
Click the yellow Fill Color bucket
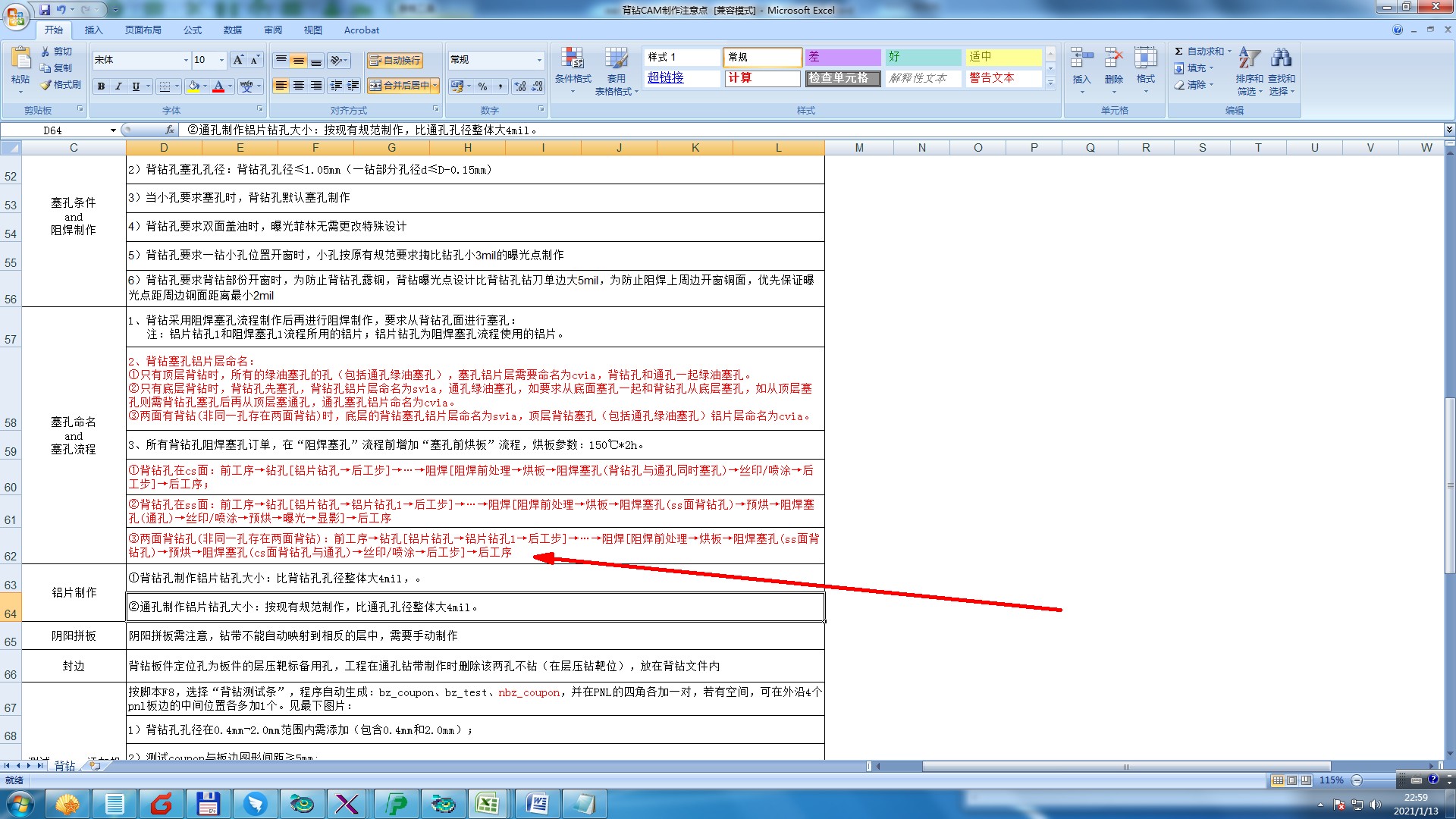[193, 86]
